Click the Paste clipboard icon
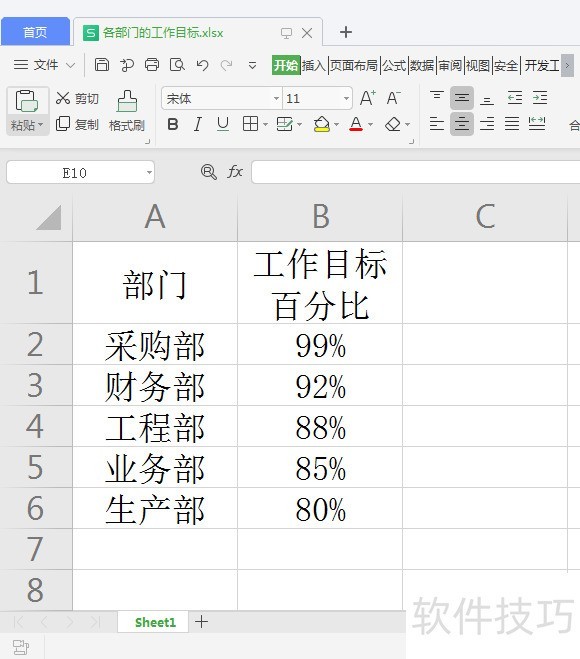580x659 pixels. [27, 101]
